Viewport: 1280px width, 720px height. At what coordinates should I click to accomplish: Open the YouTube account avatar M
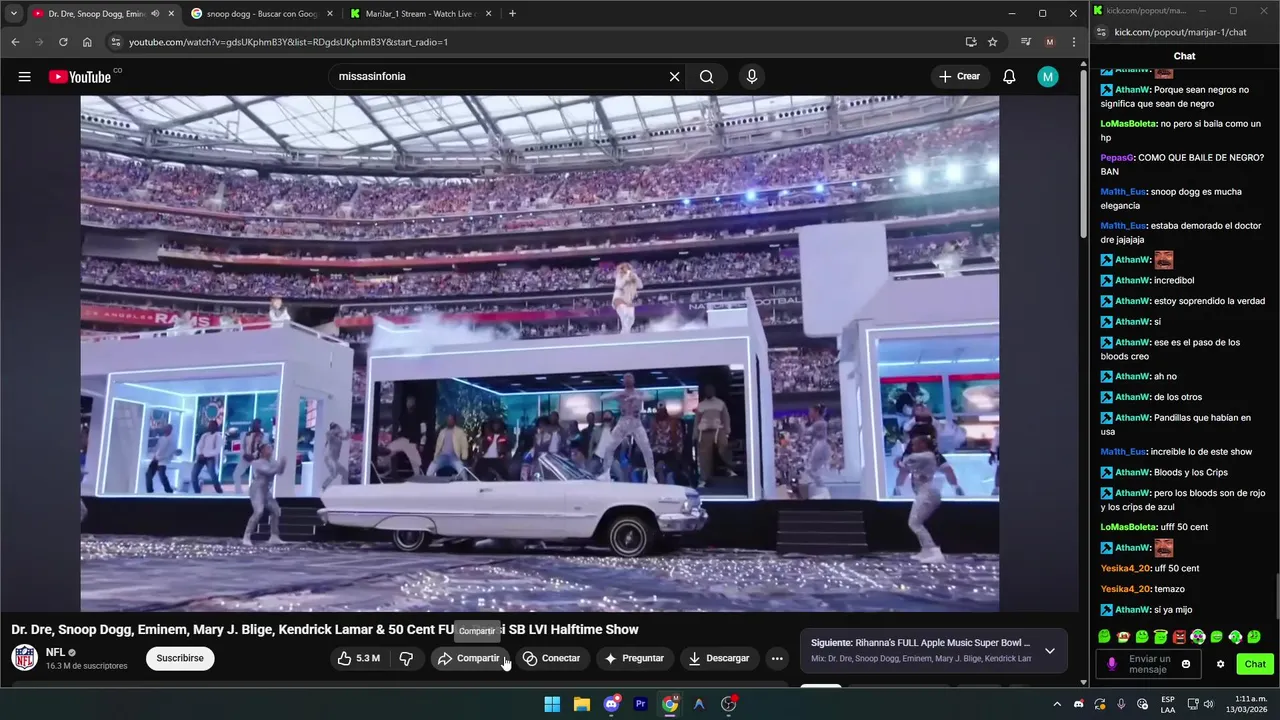click(x=1047, y=77)
